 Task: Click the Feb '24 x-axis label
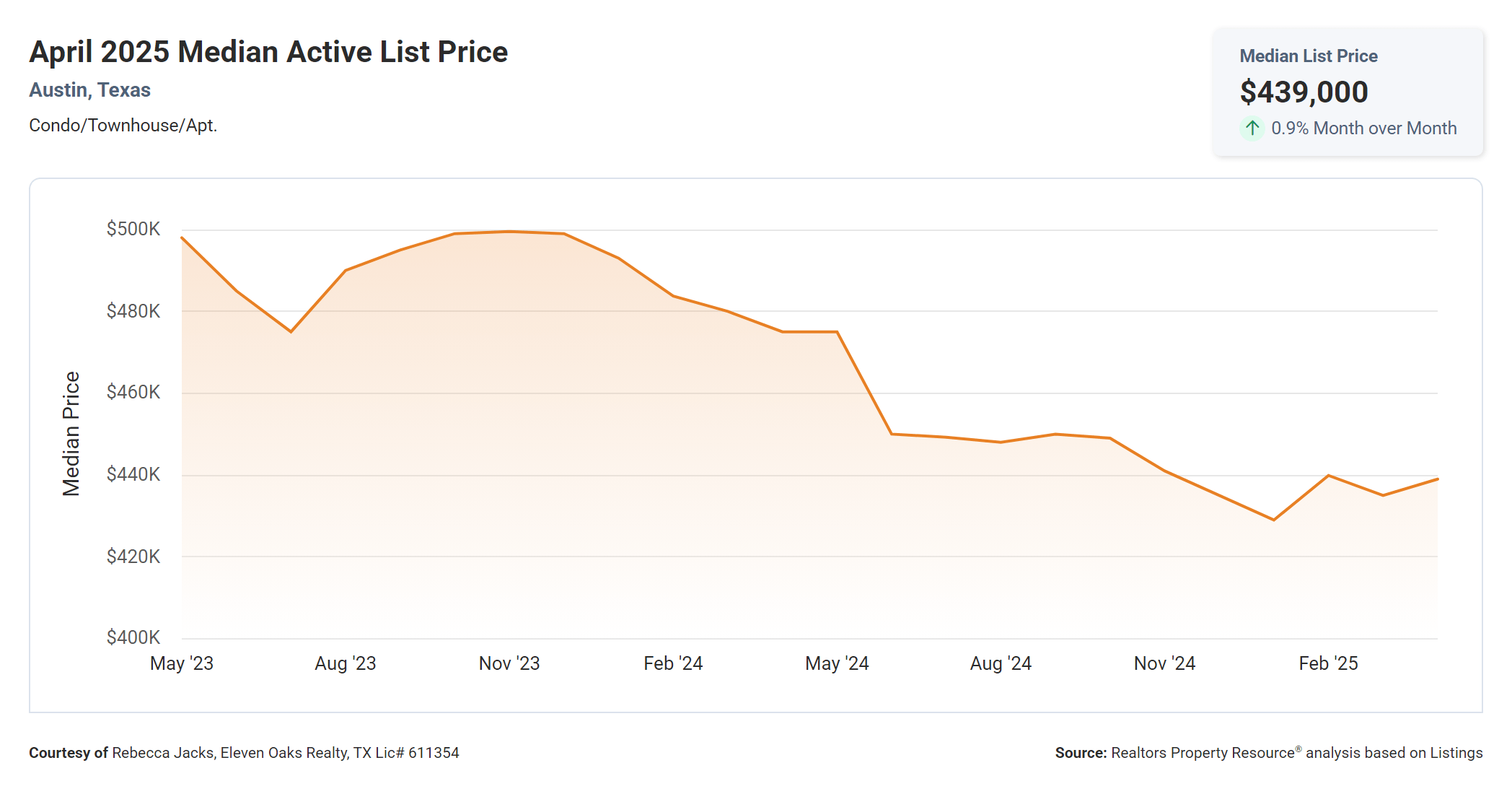click(x=673, y=663)
